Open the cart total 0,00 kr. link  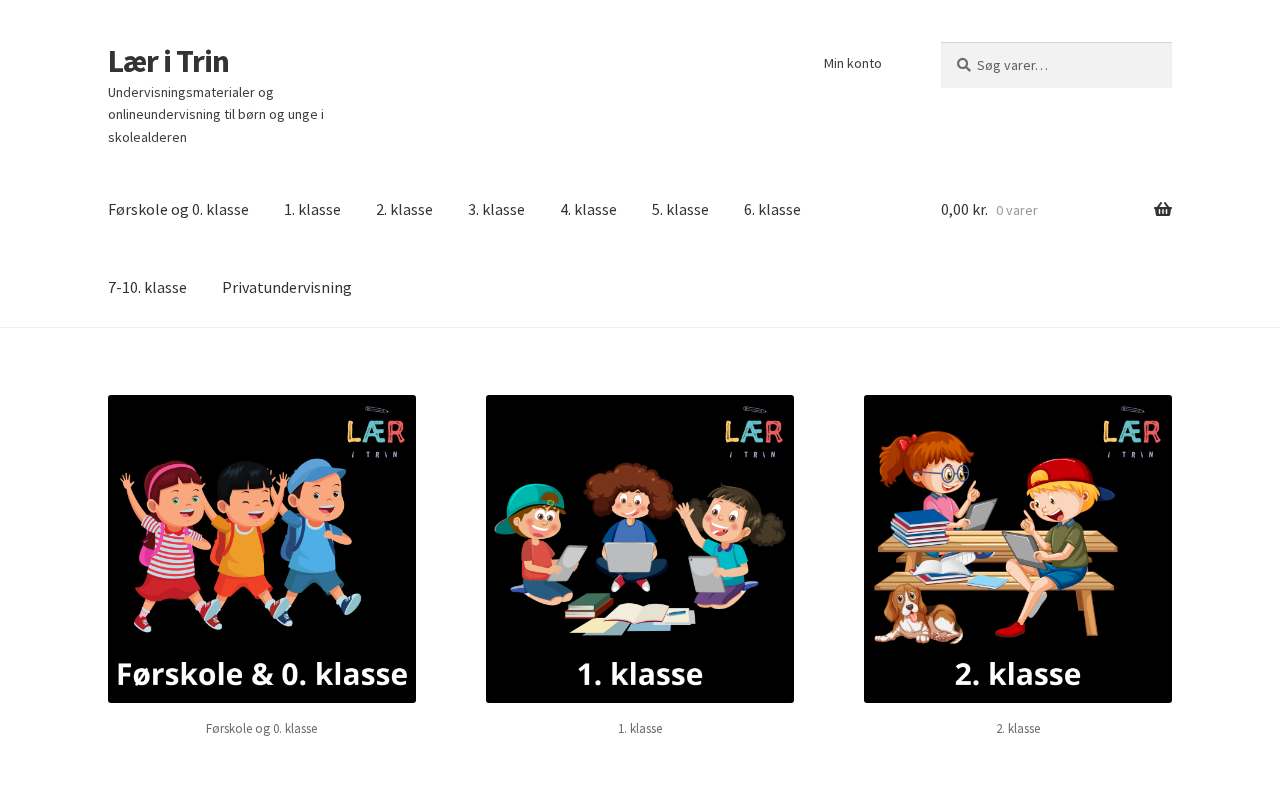(964, 210)
